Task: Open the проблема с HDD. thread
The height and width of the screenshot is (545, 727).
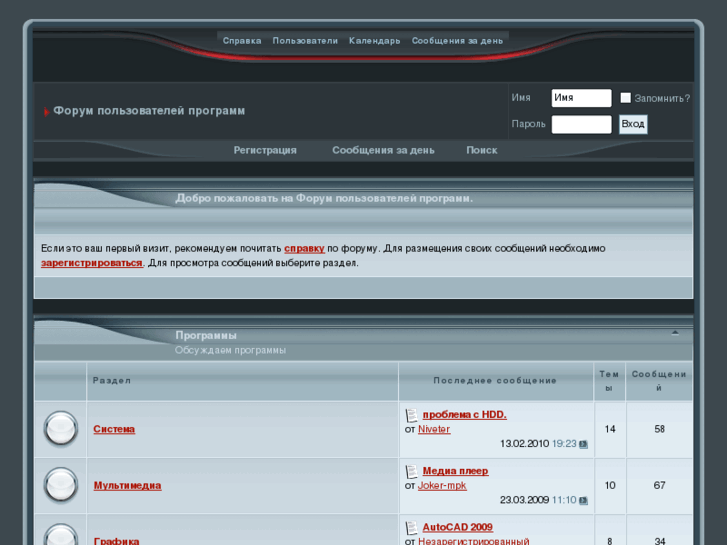Action: [x=465, y=415]
